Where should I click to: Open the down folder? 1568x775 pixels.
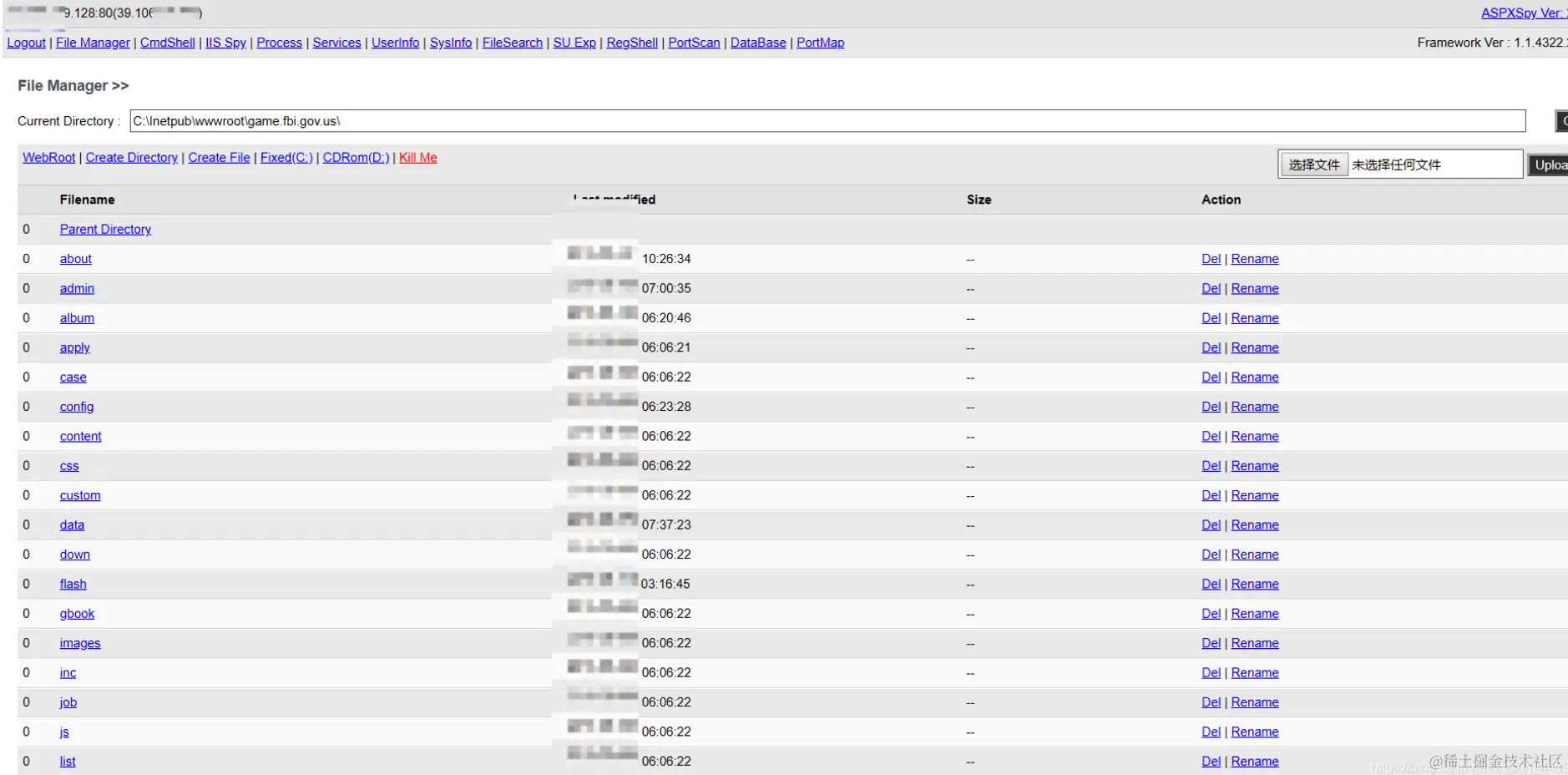click(x=74, y=555)
